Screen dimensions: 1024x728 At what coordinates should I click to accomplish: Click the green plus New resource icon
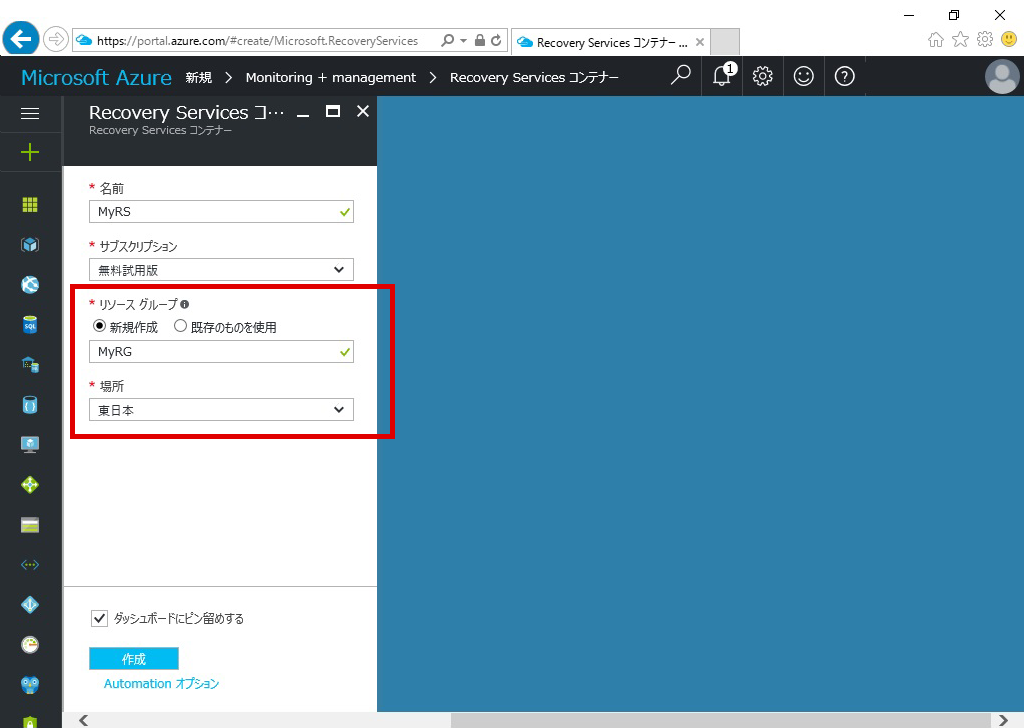[30, 153]
